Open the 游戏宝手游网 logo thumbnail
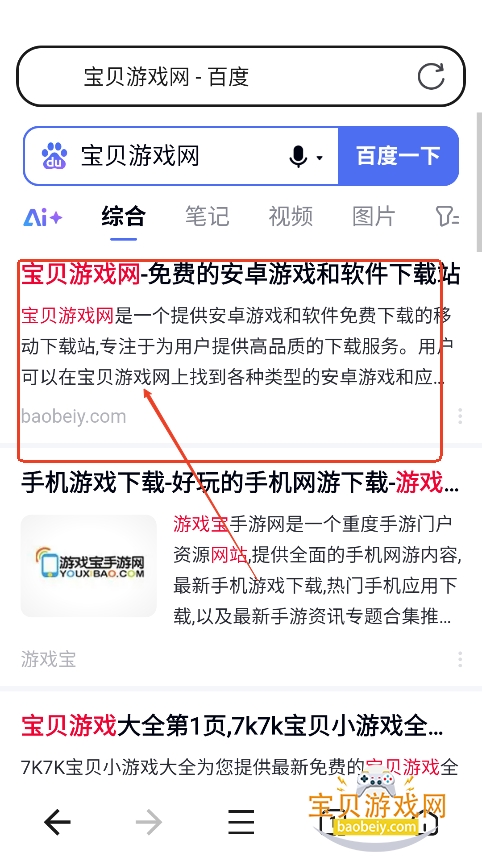The width and height of the screenshot is (482, 857). pos(89,566)
